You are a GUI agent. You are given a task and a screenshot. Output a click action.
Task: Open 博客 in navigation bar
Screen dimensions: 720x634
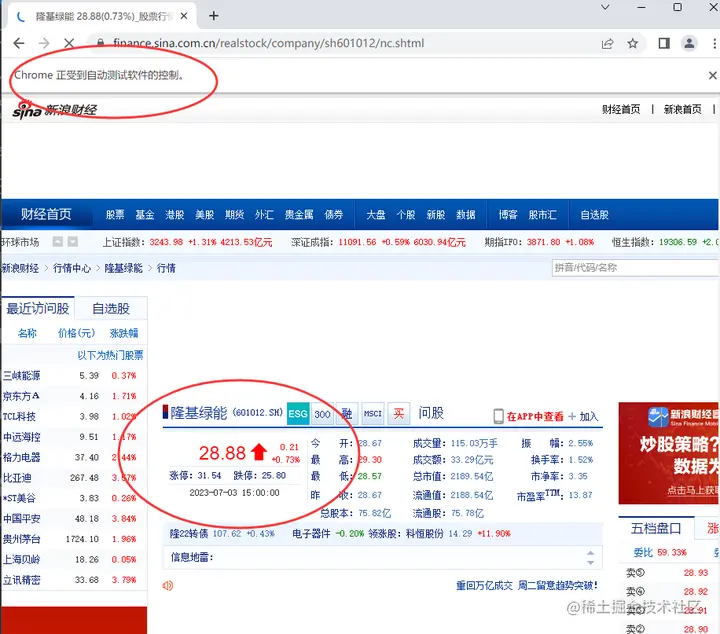pyautogui.click(x=508, y=214)
